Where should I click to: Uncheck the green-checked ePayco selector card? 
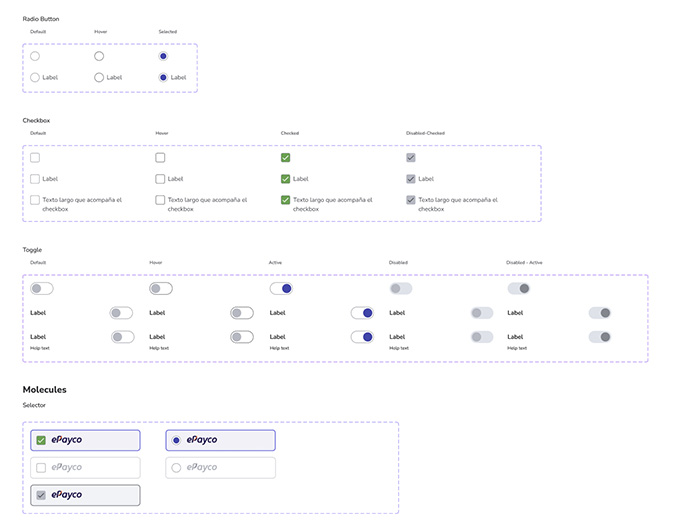pos(85,440)
